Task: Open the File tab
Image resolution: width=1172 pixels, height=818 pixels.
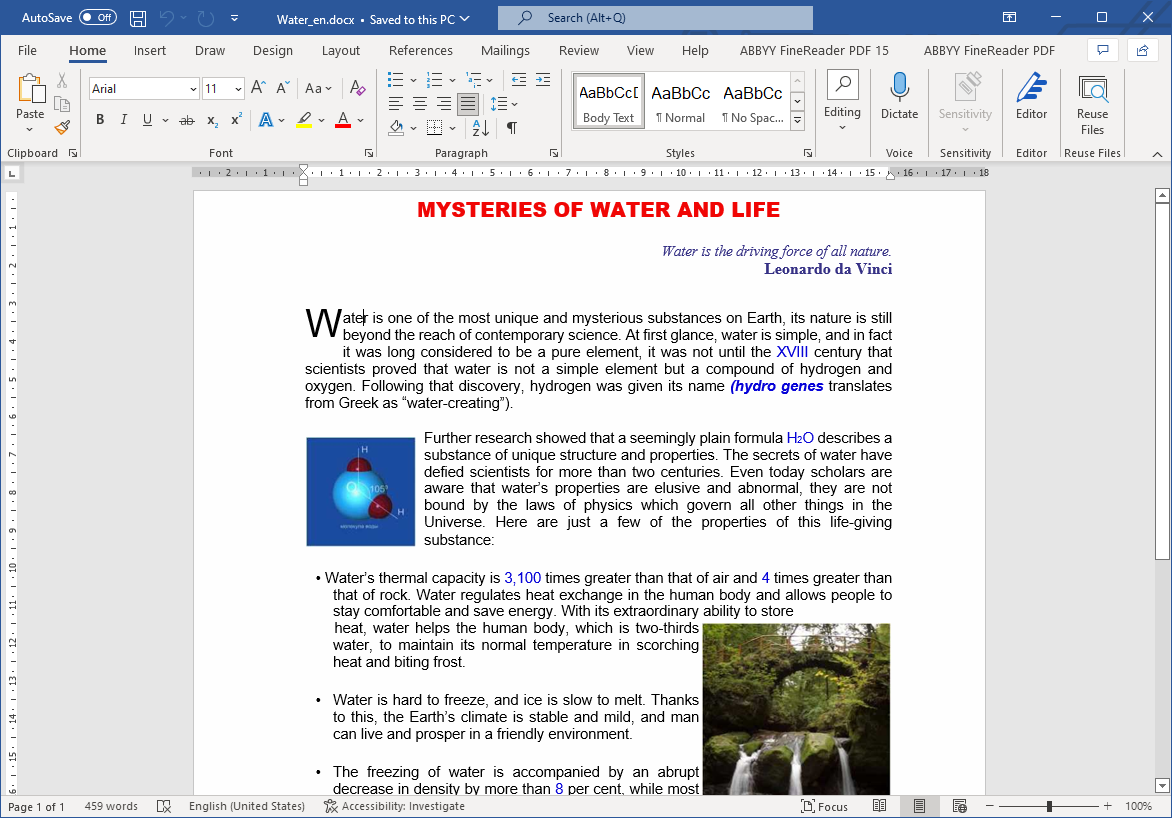Action: [x=28, y=50]
